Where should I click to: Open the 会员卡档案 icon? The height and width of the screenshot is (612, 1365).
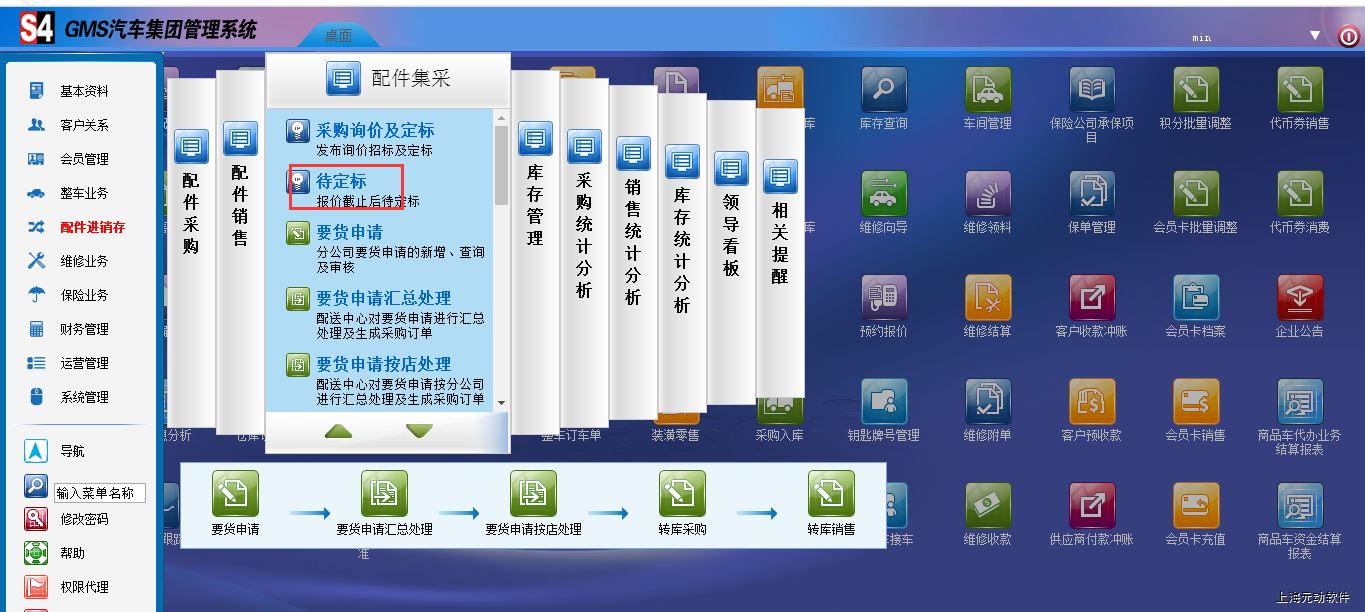(1195, 299)
